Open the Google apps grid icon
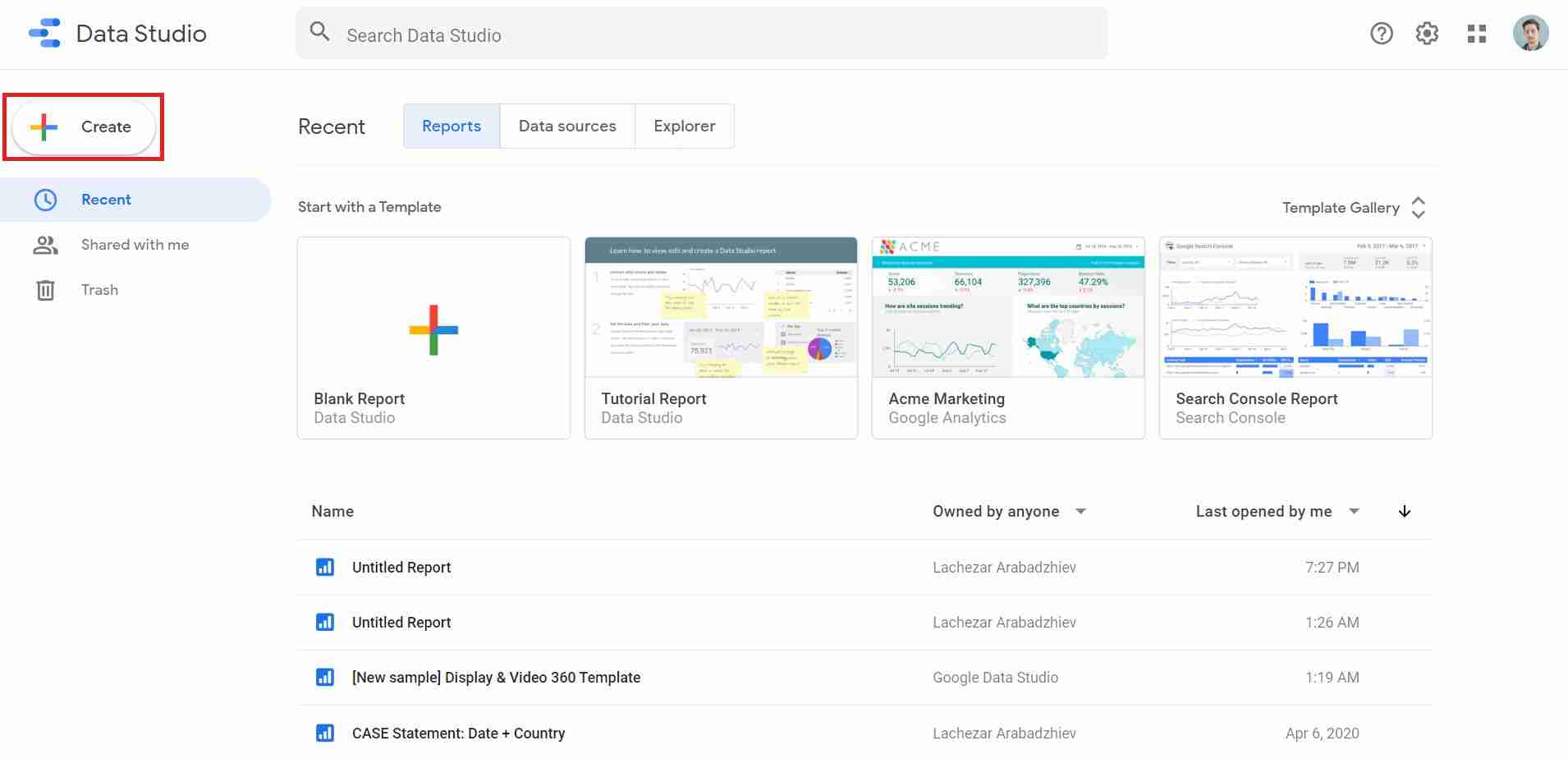Viewport: 1568px width, 759px height. (1477, 34)
